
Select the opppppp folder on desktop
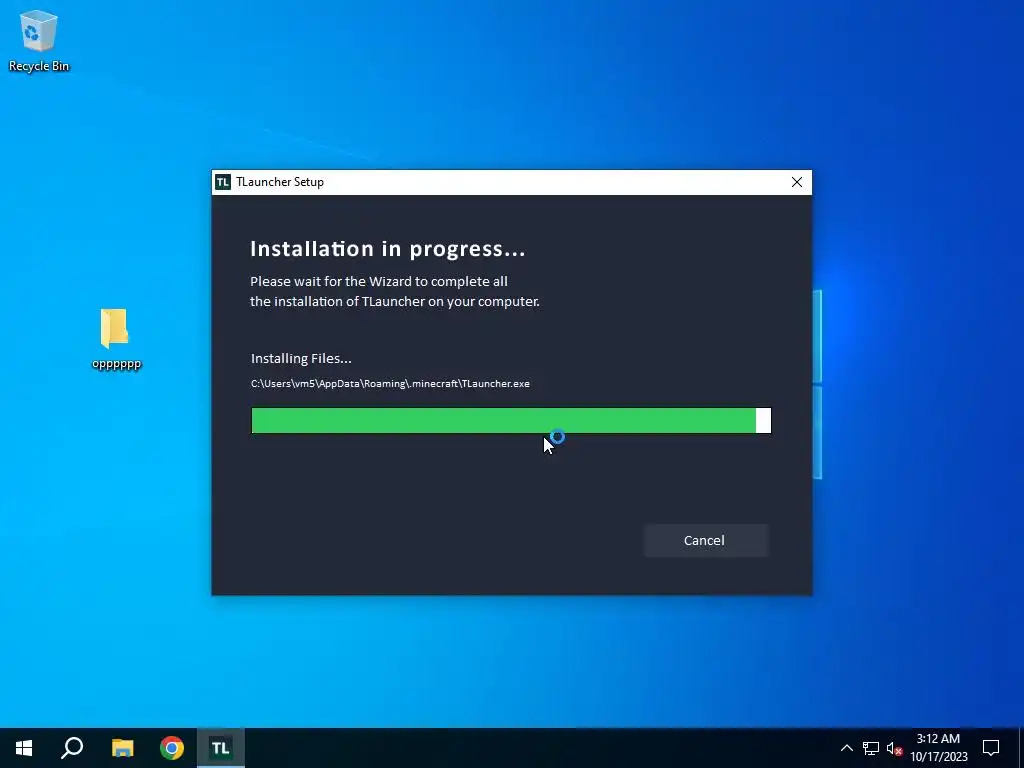pyautogui.click(x=116, y=339)
